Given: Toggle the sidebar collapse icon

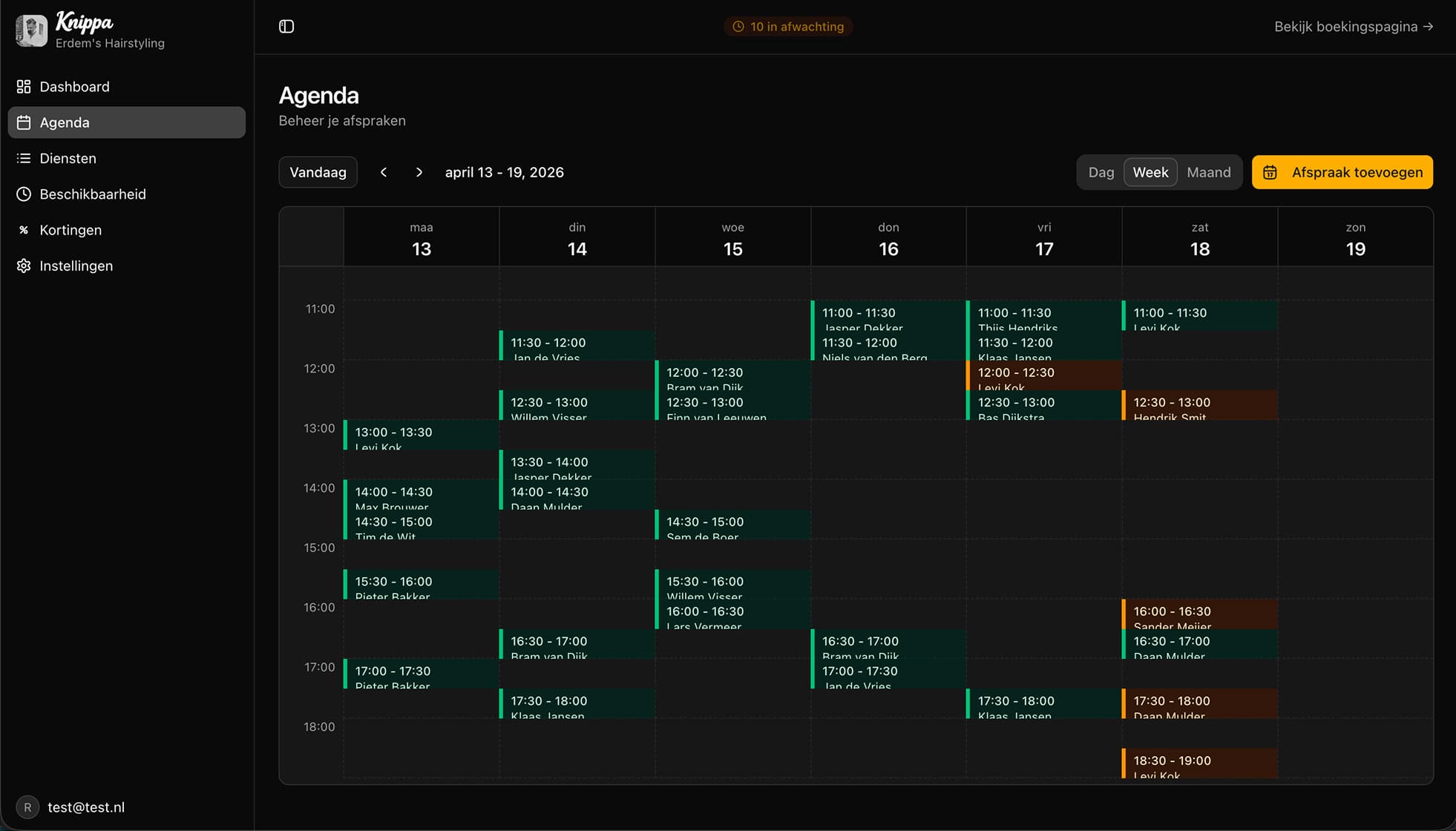Looking at the screenshot, I should click(286, 27).
